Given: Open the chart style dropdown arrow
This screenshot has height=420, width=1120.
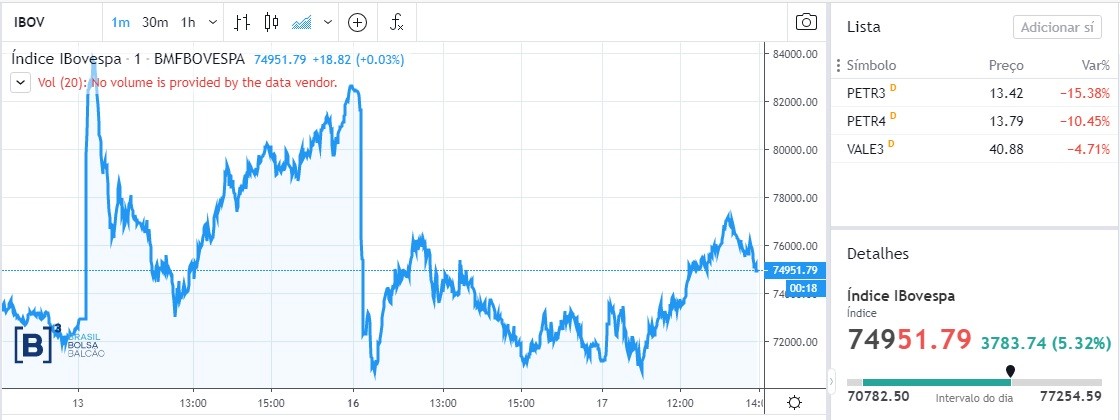Looking at the screenshot, I should coord(327,22).
